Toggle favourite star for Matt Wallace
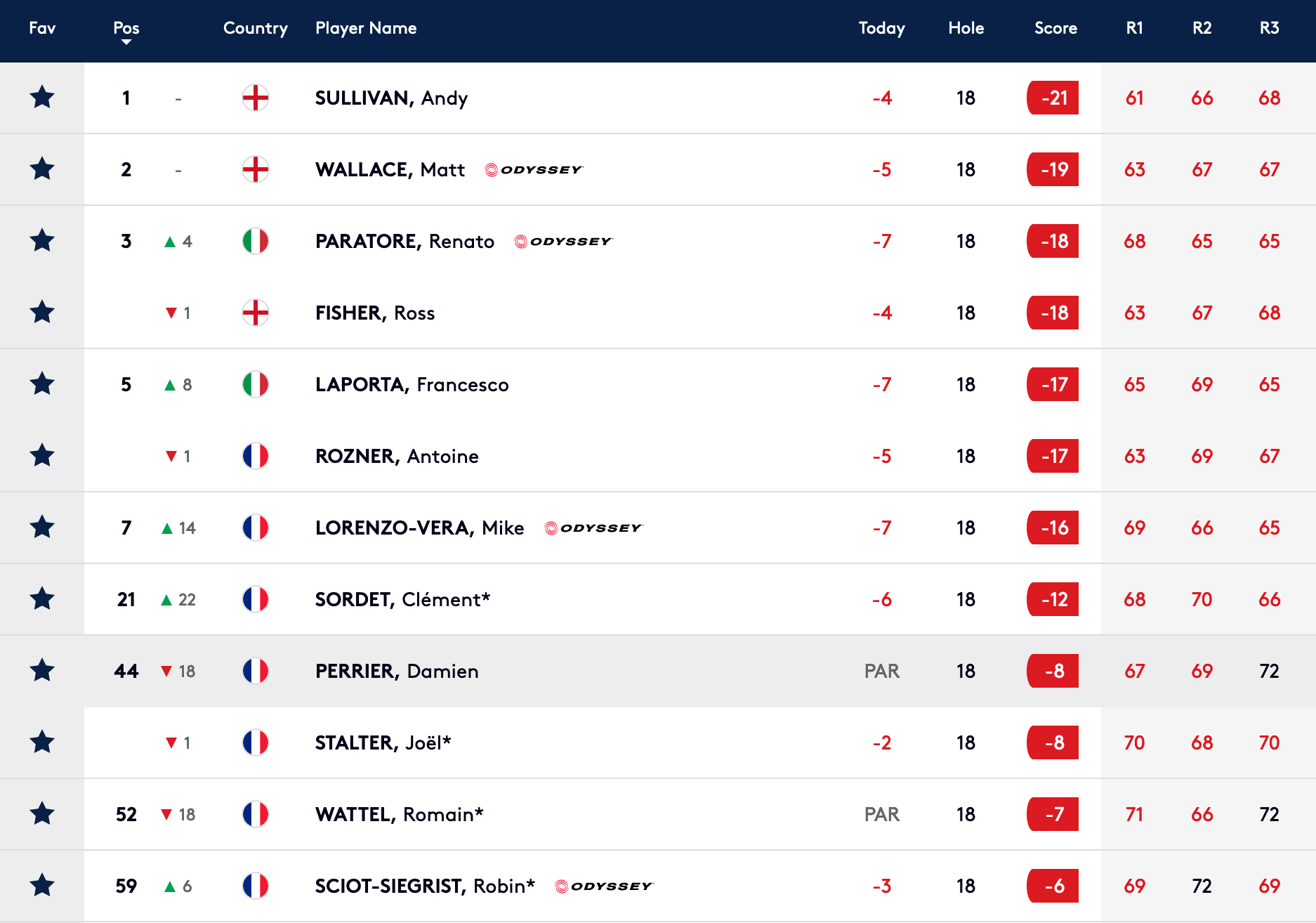1316x923 pixels. (42, 169)
